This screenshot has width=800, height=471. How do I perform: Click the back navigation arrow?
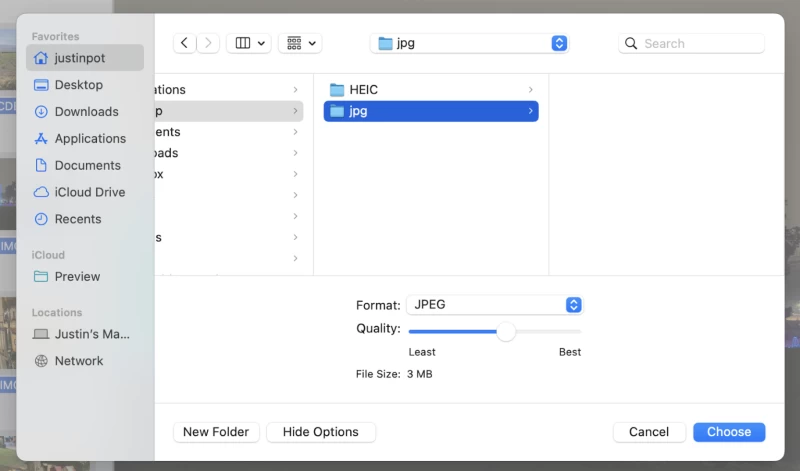pos(185,43)
